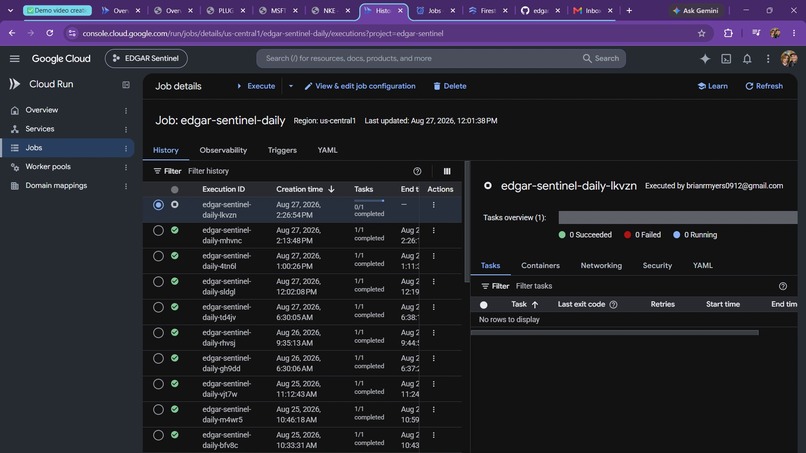Open the console settings three-dot menu
The image size is (806, 453).
click(x=768, y=59)
